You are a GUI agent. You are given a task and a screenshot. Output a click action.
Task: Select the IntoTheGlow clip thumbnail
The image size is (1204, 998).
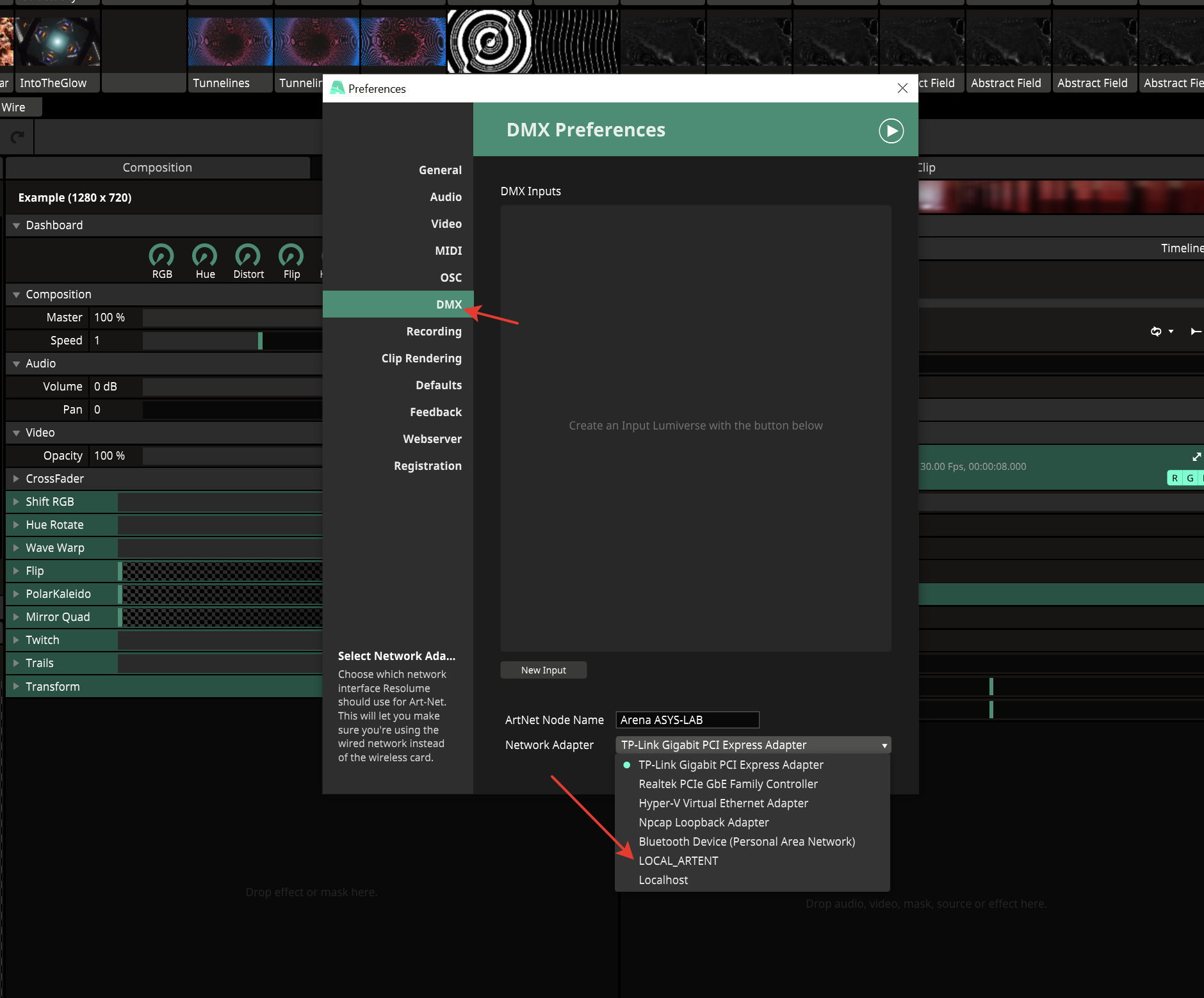[57, 42]
